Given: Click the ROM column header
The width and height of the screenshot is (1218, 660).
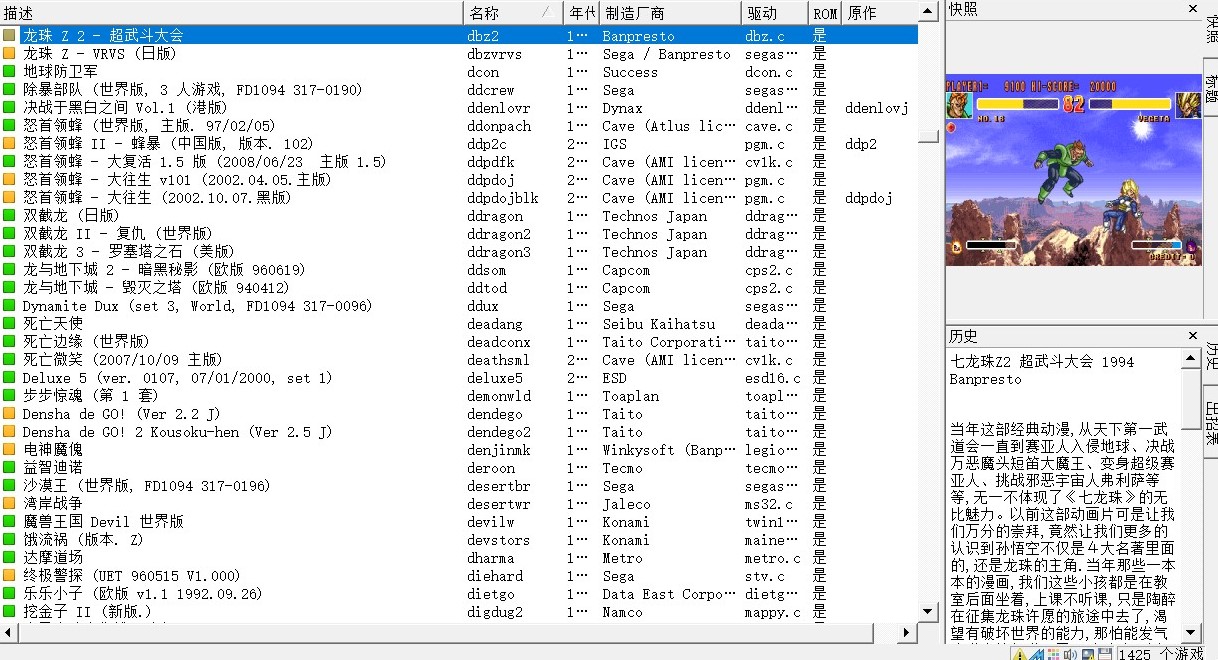Looking at the screenshot, I should (x=825, y=13).
